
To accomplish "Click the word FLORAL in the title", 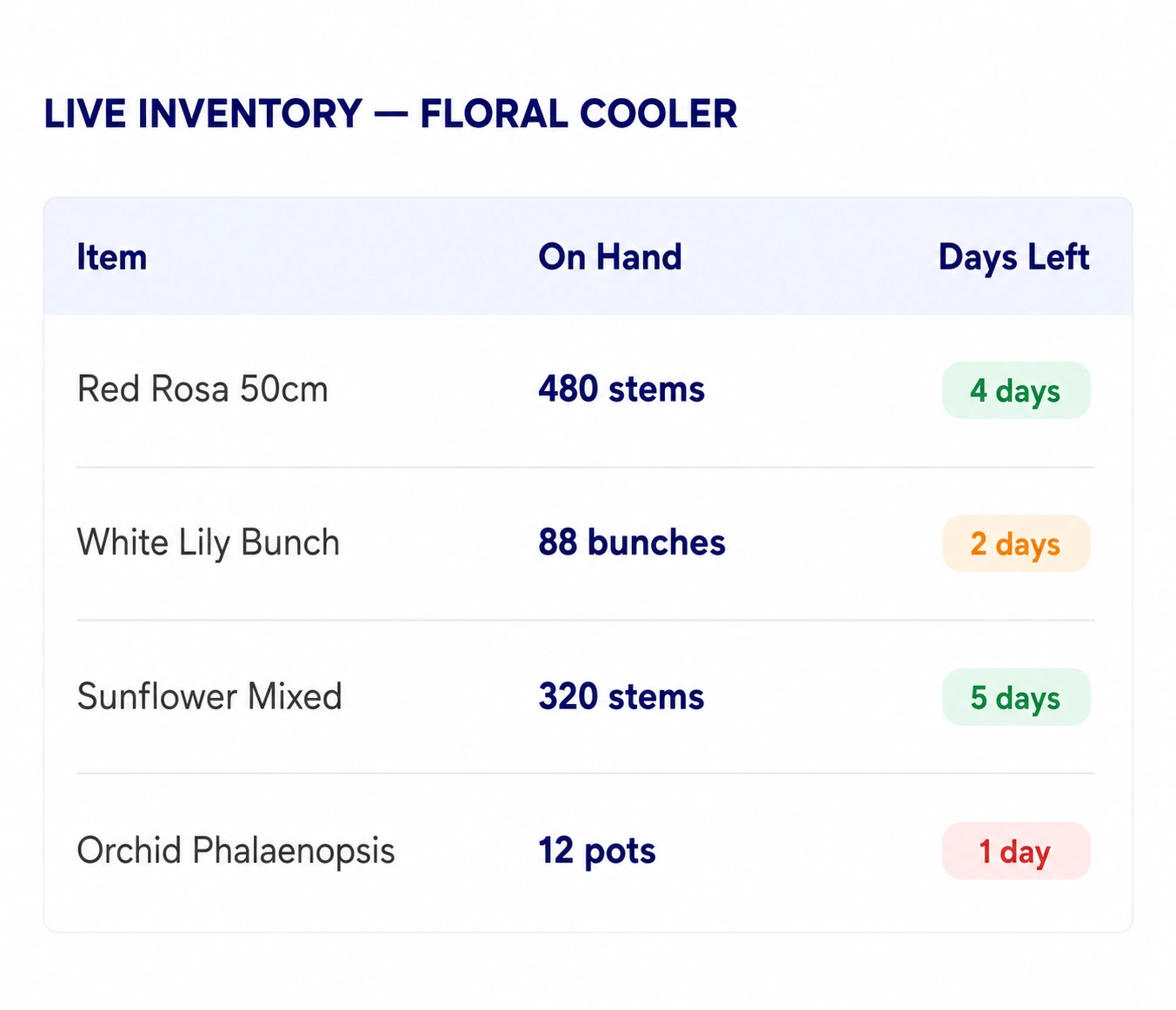I will (493, 114).
